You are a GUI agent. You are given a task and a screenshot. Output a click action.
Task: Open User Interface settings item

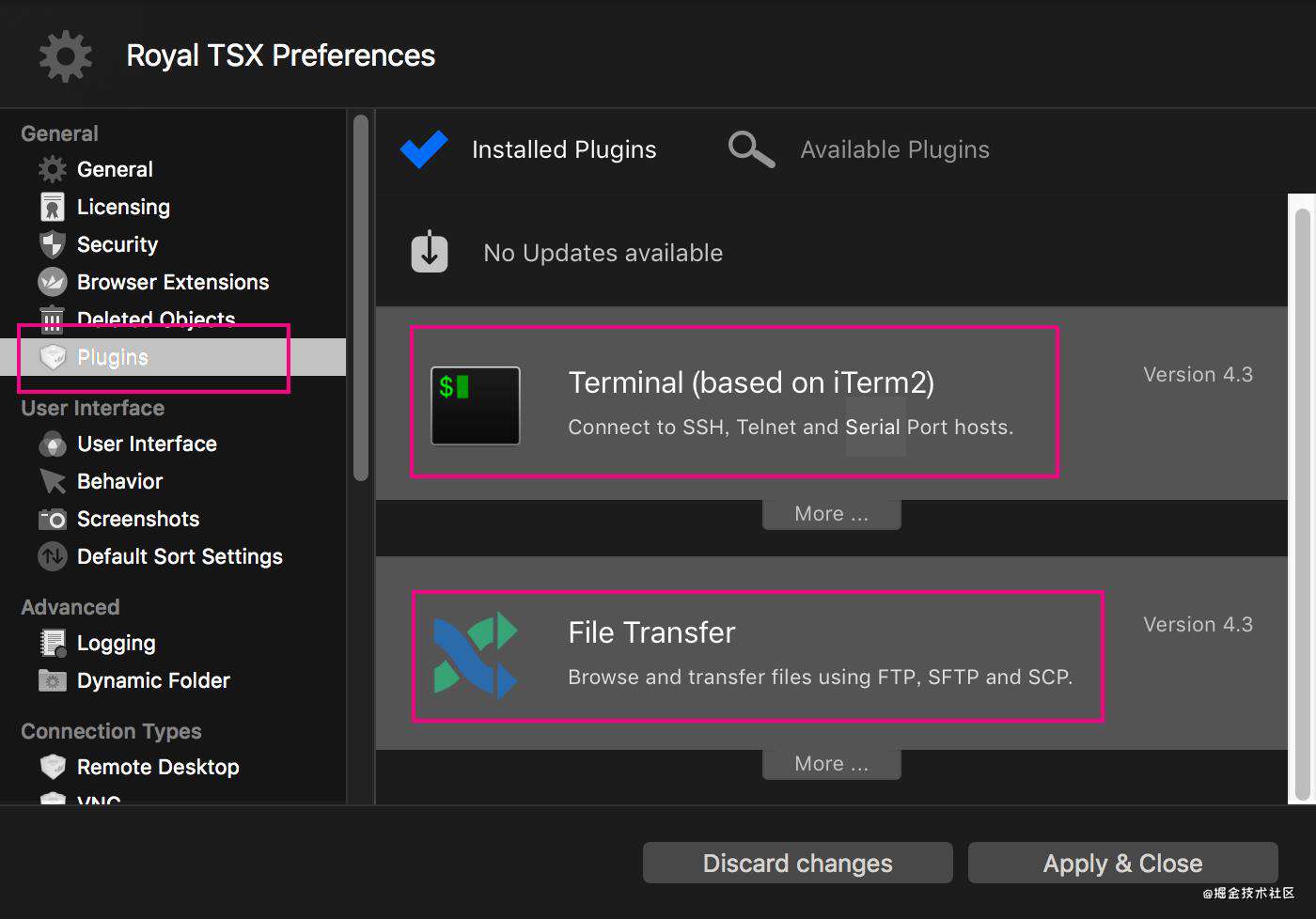147,444
